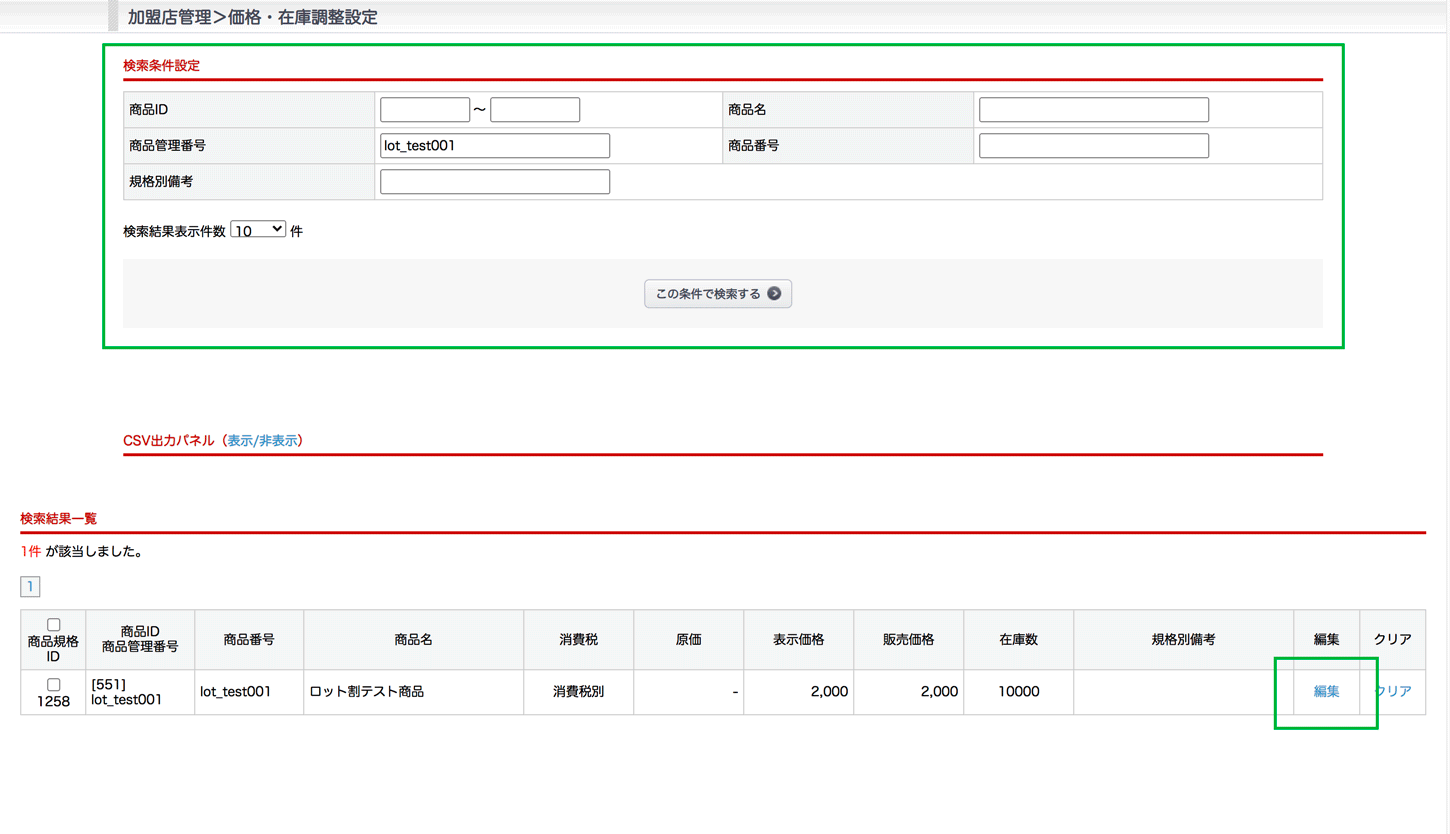Click the 商品番号 input field
This screenshot has height=834, width=1450.
click(x=1093, y=146)
